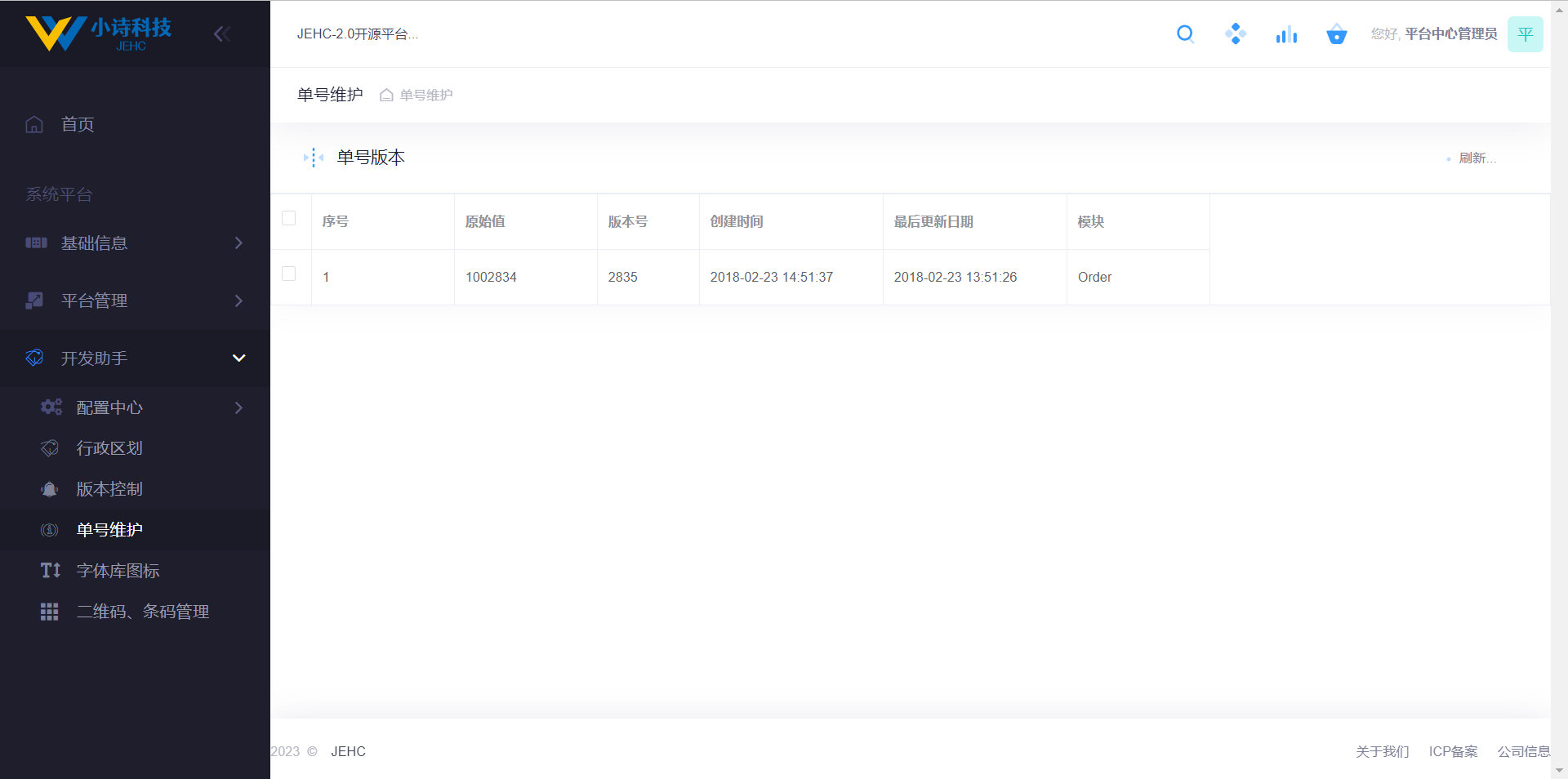Expand the 配置中心 submenu

tap(143, 407)
